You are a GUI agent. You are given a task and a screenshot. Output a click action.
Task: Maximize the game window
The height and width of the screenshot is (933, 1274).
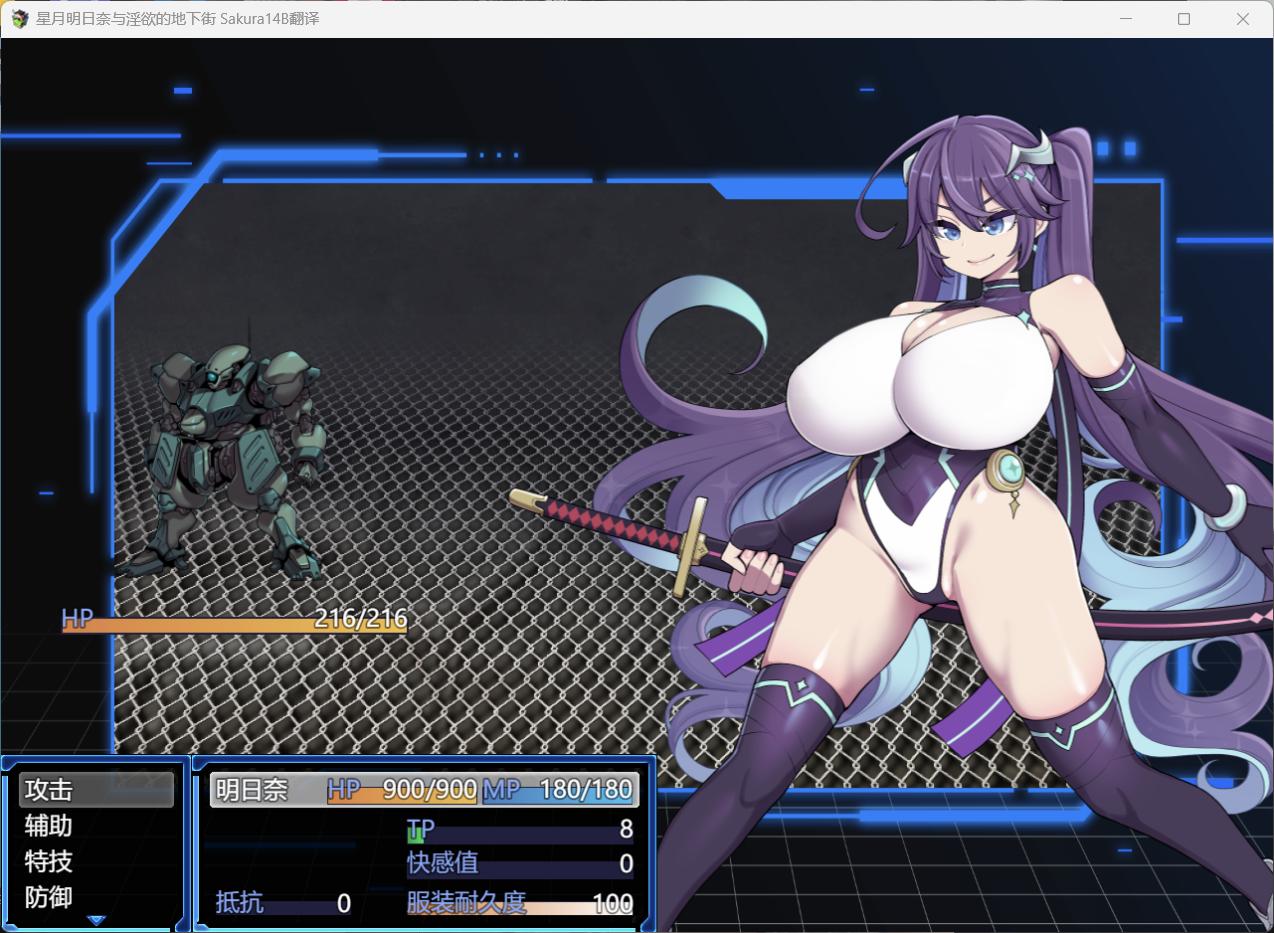1184,19
